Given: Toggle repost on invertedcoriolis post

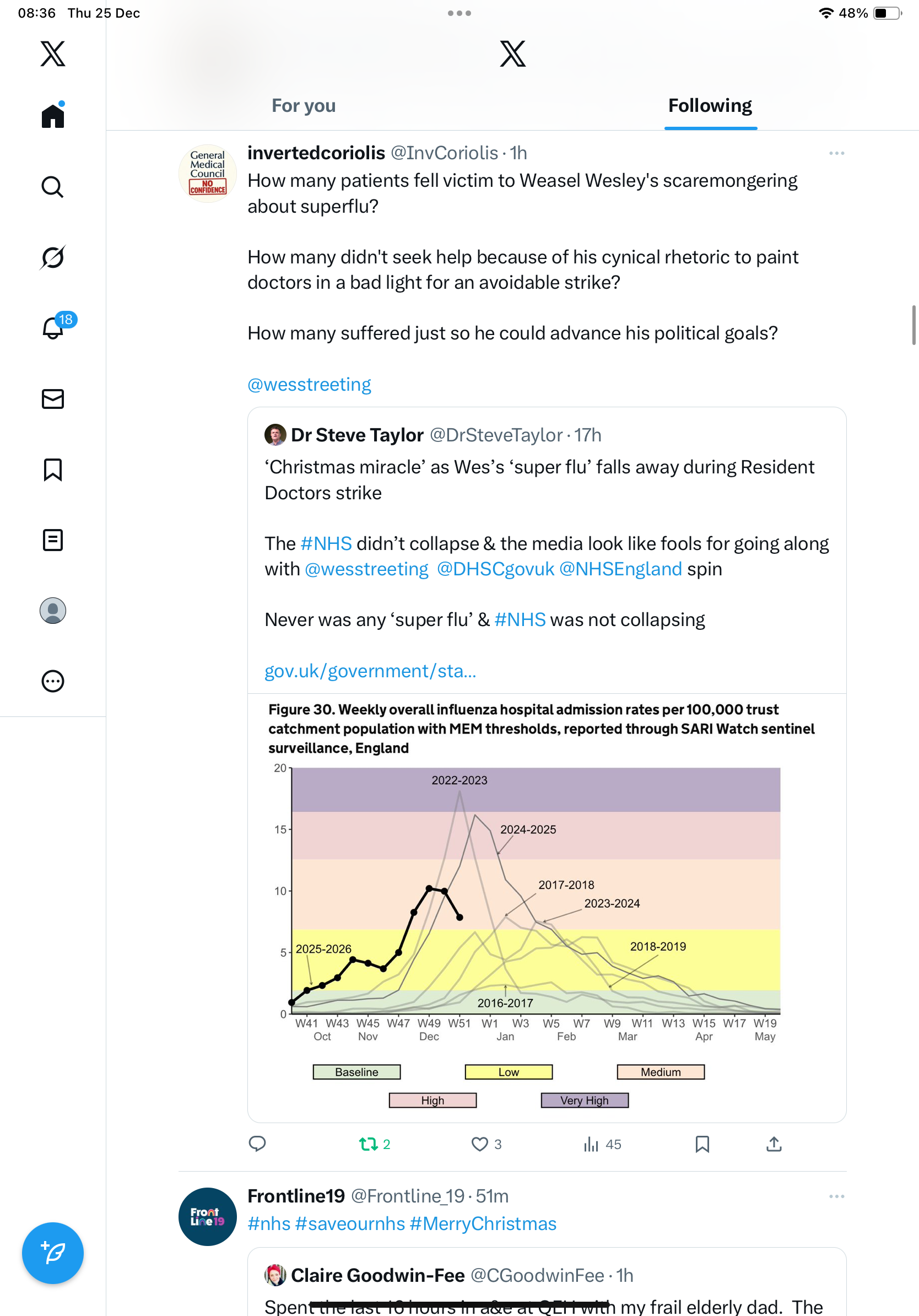Looking at the screenshot, I should (x=369, y=1145).
